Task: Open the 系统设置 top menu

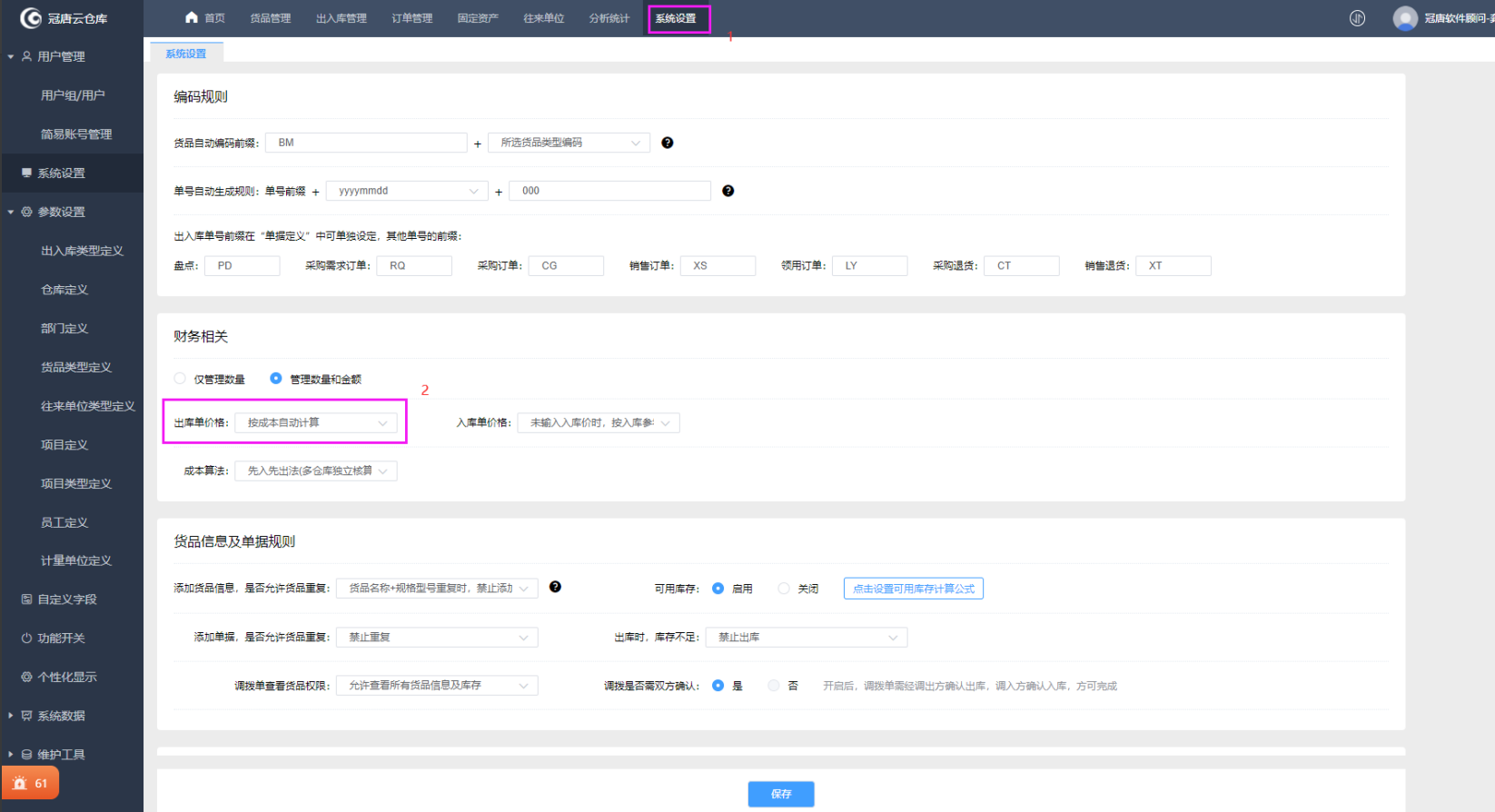Action: (x=676, y=18)
